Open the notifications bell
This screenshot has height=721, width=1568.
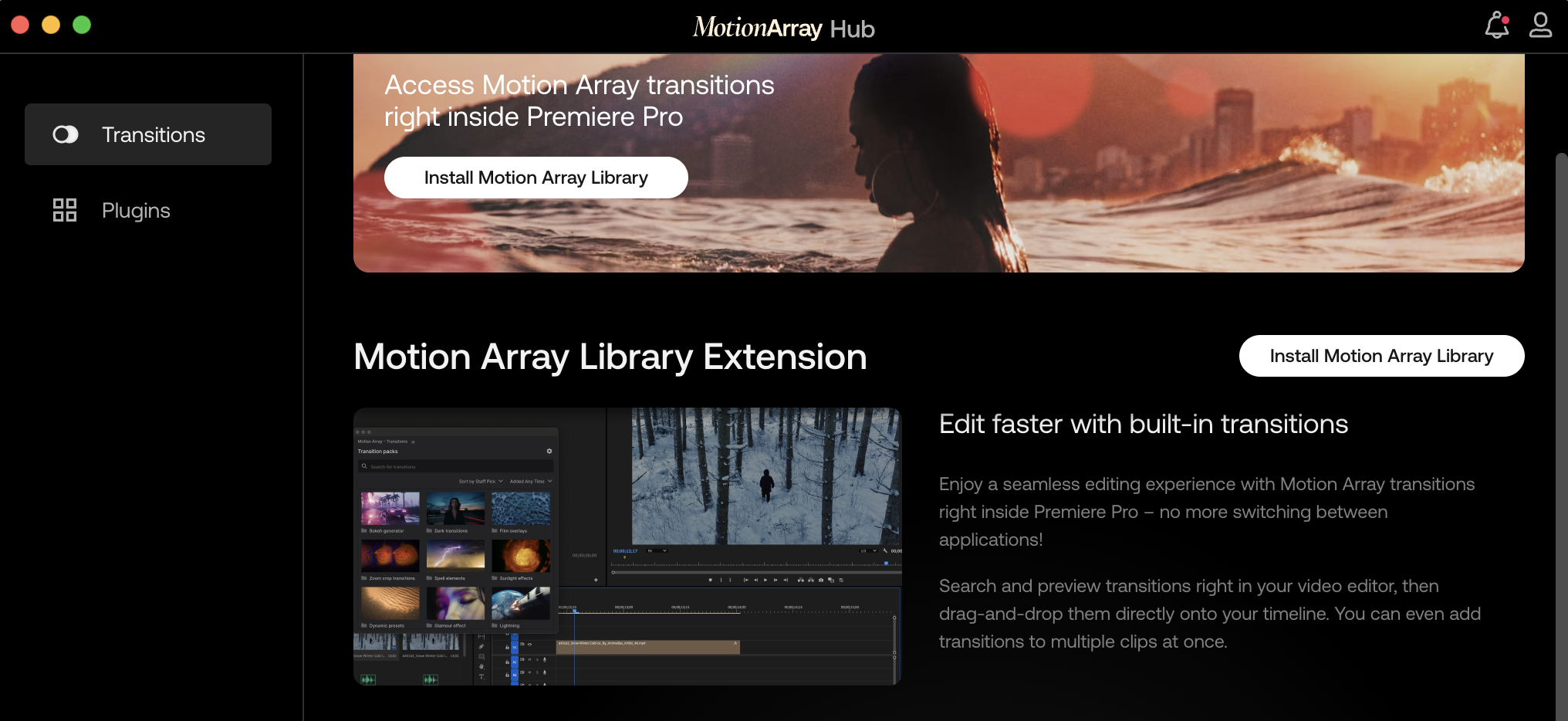[1496, 25]
